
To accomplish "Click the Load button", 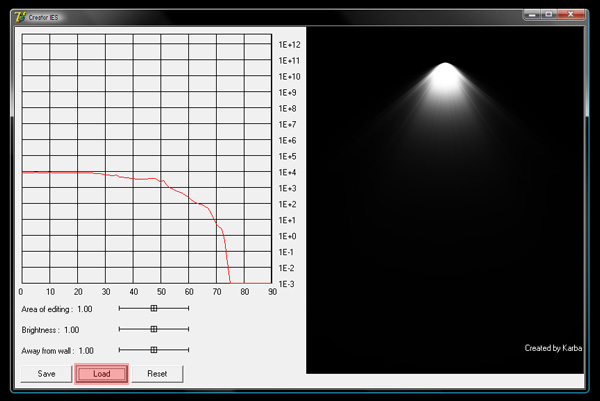I will (x=101, y=374).
